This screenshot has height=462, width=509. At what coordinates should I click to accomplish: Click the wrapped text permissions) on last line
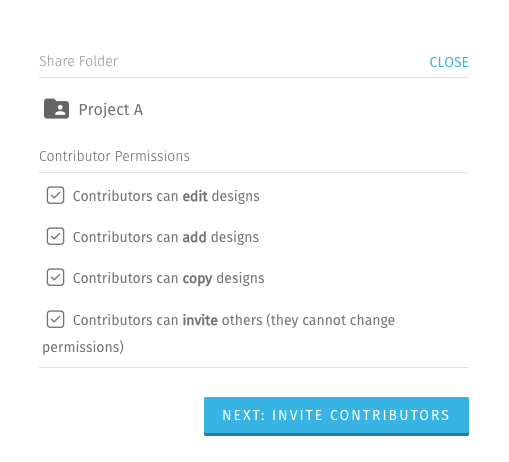83,347
